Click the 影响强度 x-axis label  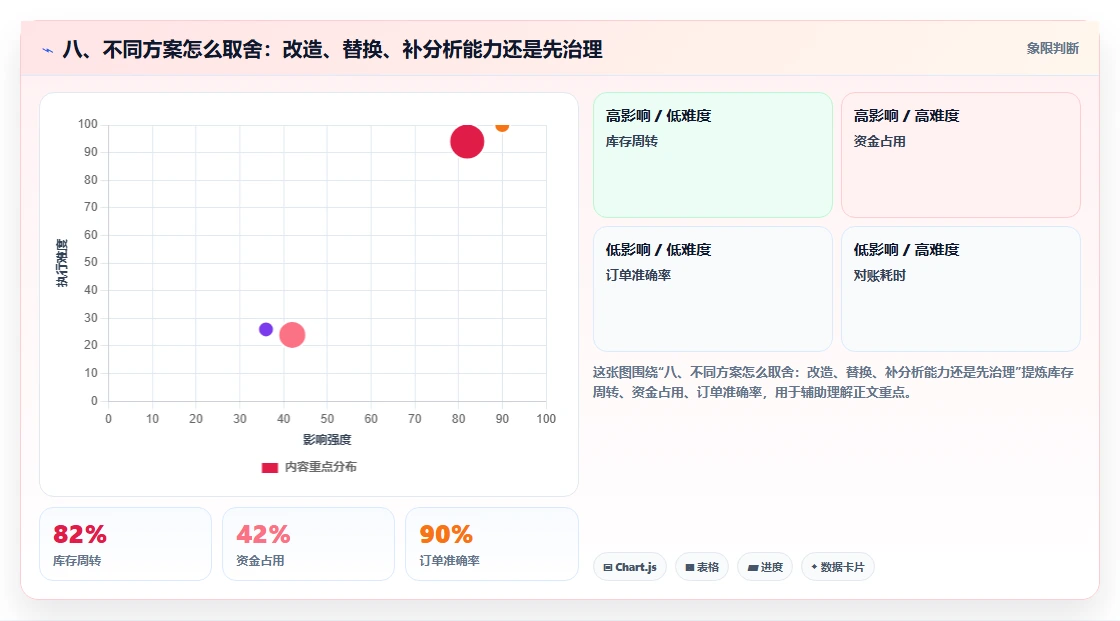(x=327, y=439)
